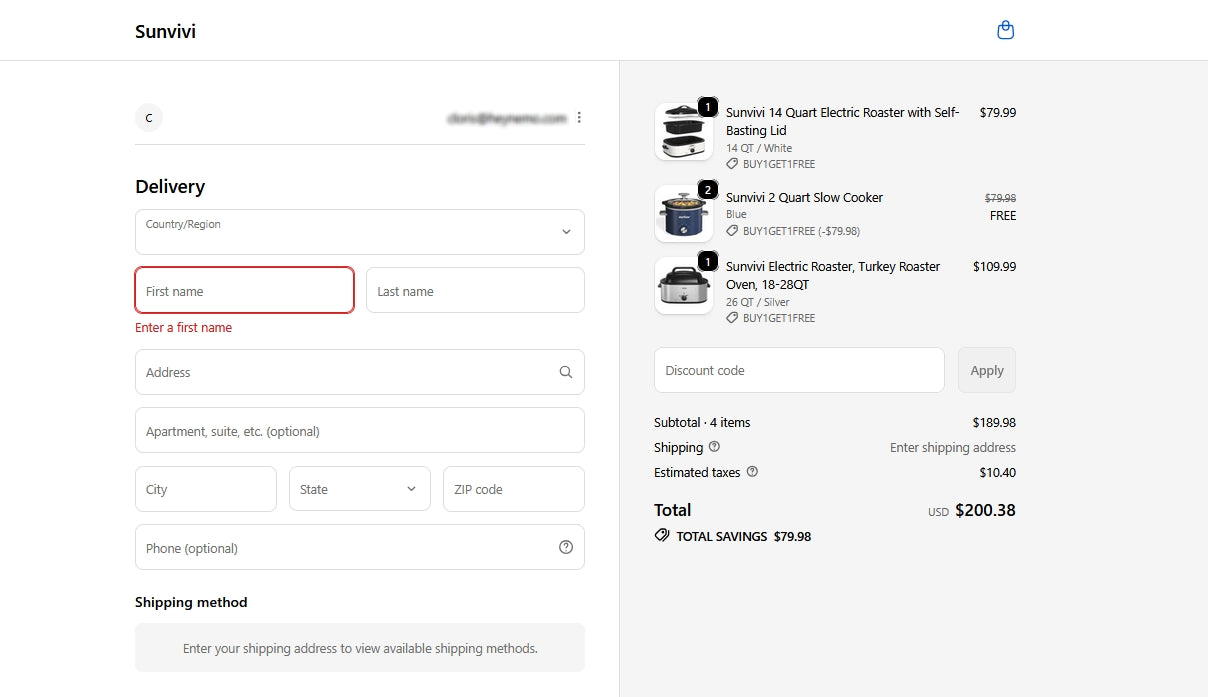This screenshot has height=697, width=1208.
Task: Click the phone field help icon
Action: click(x=566, y=547)
